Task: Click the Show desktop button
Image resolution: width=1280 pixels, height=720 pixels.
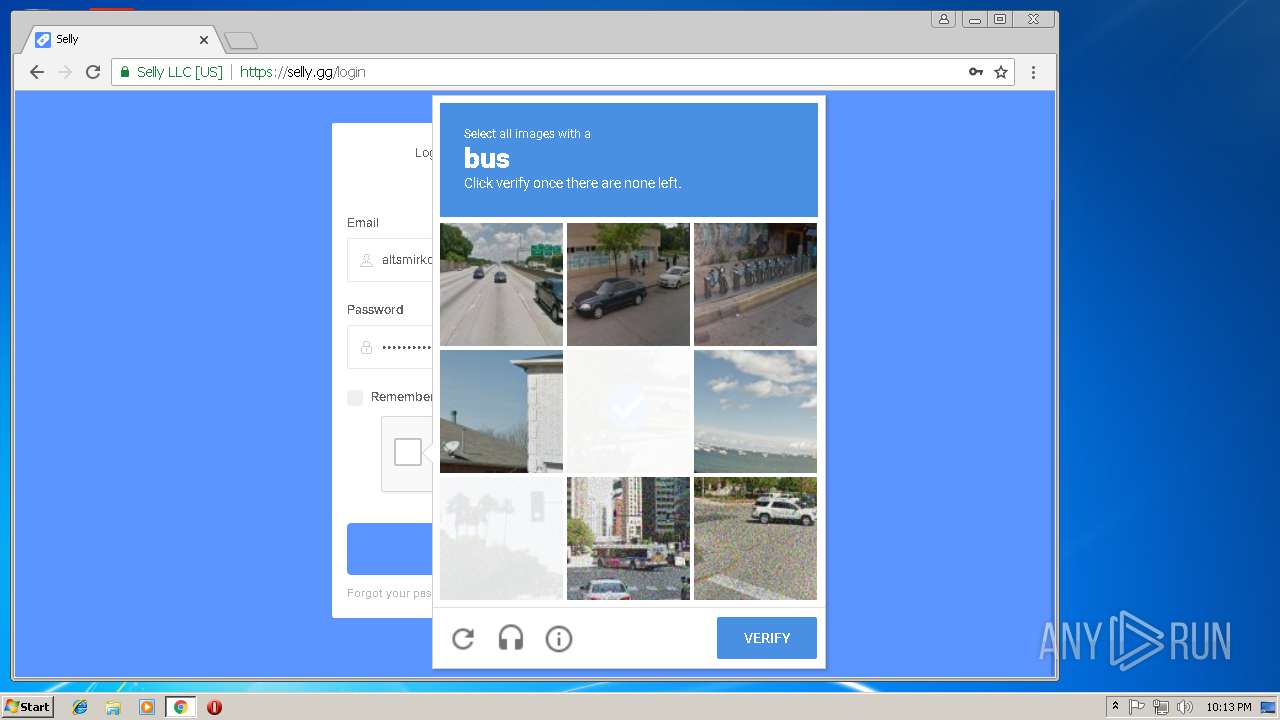Action: pyautogui.click(x=1269, y=707)
